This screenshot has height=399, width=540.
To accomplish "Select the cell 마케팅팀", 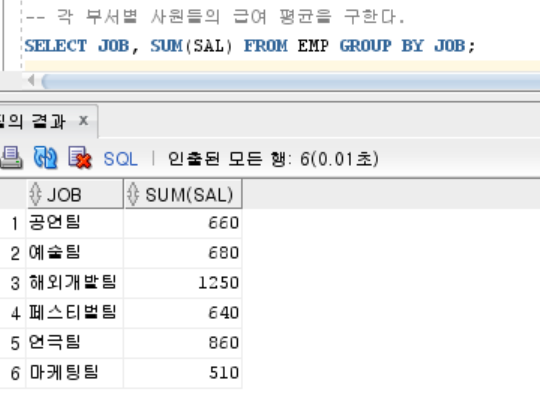I will pyautogui.click(x=74, y=373).
